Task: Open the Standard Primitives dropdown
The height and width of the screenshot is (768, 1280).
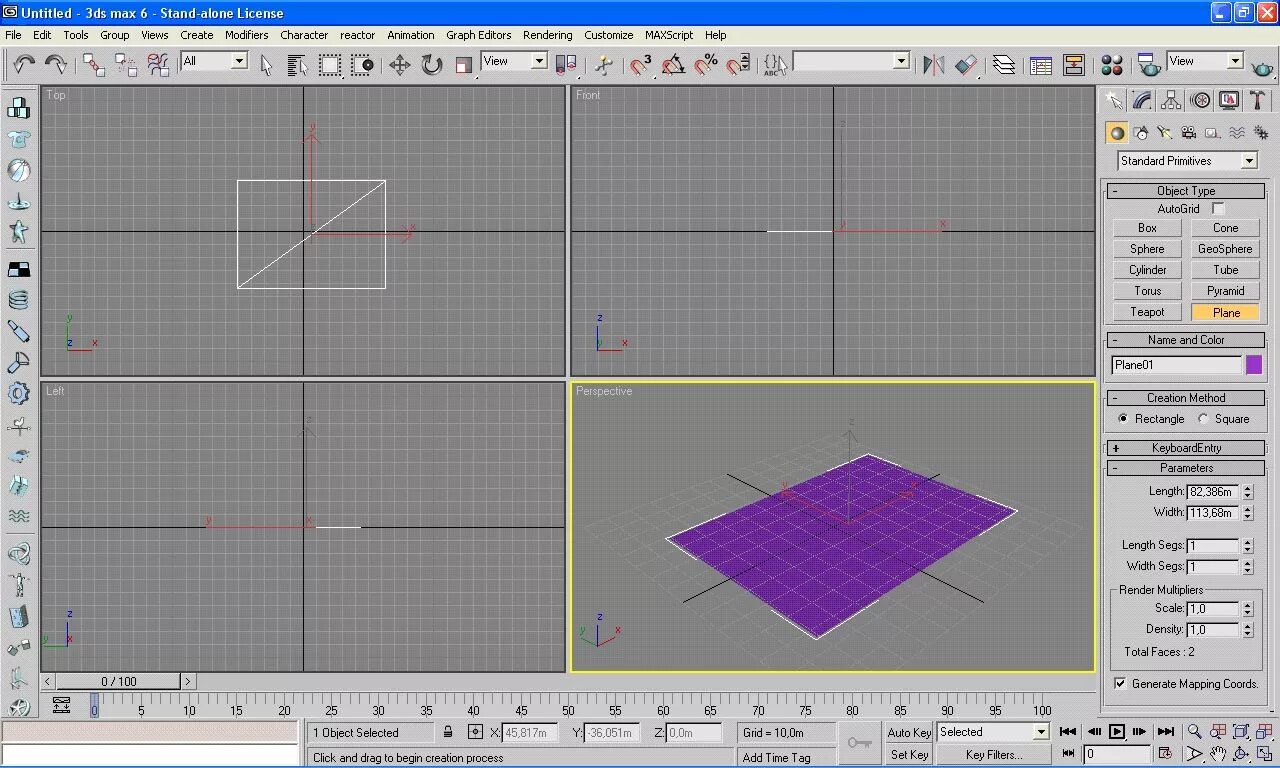Action: coord(1187,161)
